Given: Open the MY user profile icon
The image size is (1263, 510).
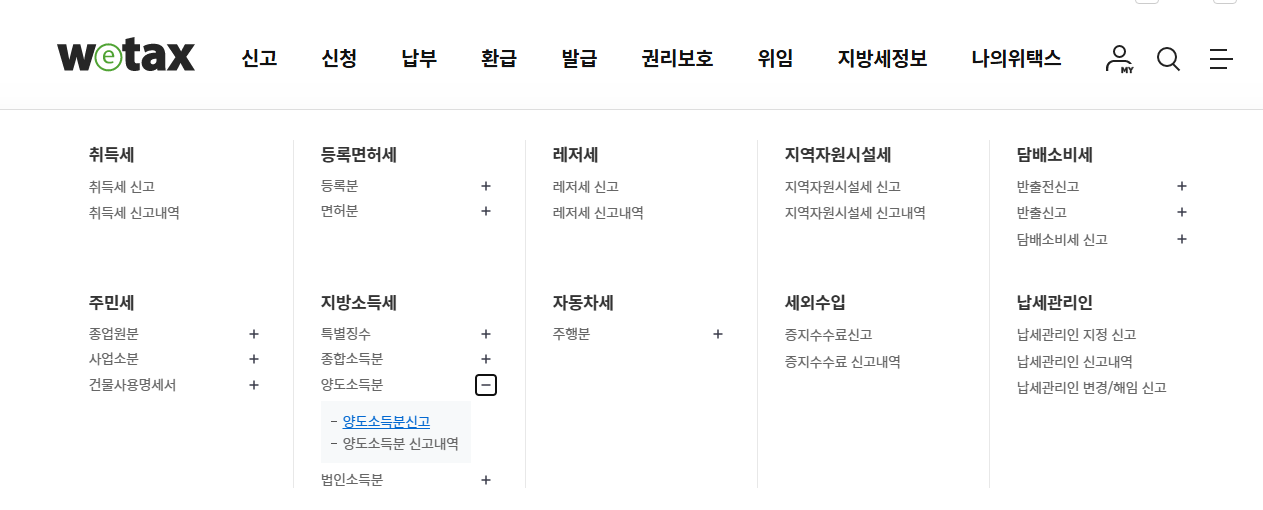Looking at the screenshot, I should click(x=1119, y=59).
